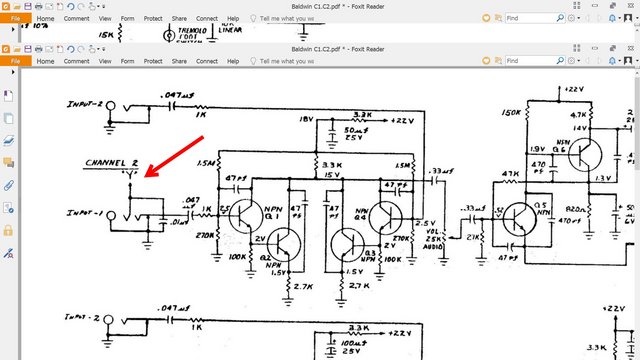The width and height of the screenshot is (640, 360).
Task: Click the orange heart icon in lower window
Action: [x=486, y=60]
